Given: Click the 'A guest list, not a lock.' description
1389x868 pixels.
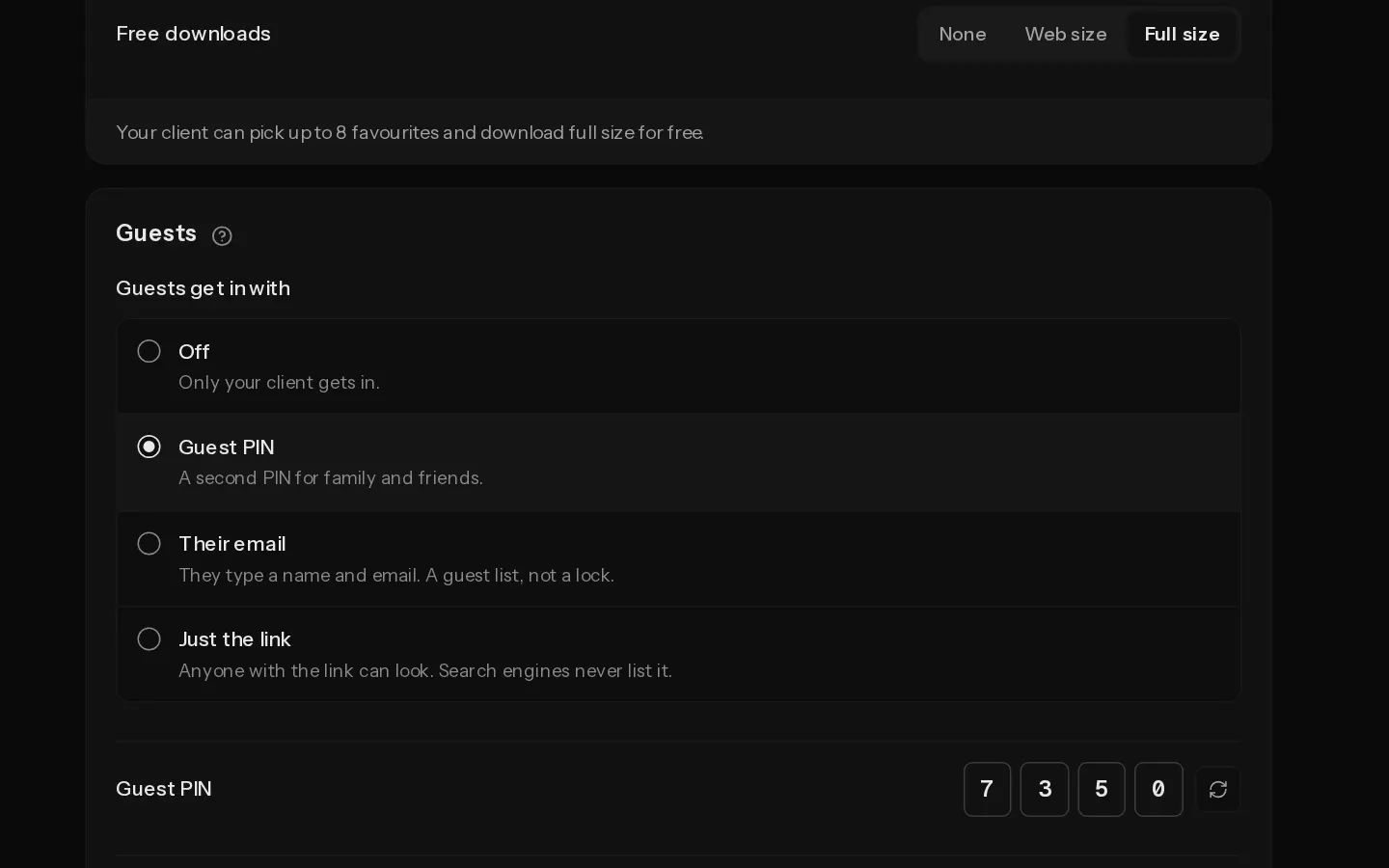Looking at the screenshot, I should click(520, 576).
